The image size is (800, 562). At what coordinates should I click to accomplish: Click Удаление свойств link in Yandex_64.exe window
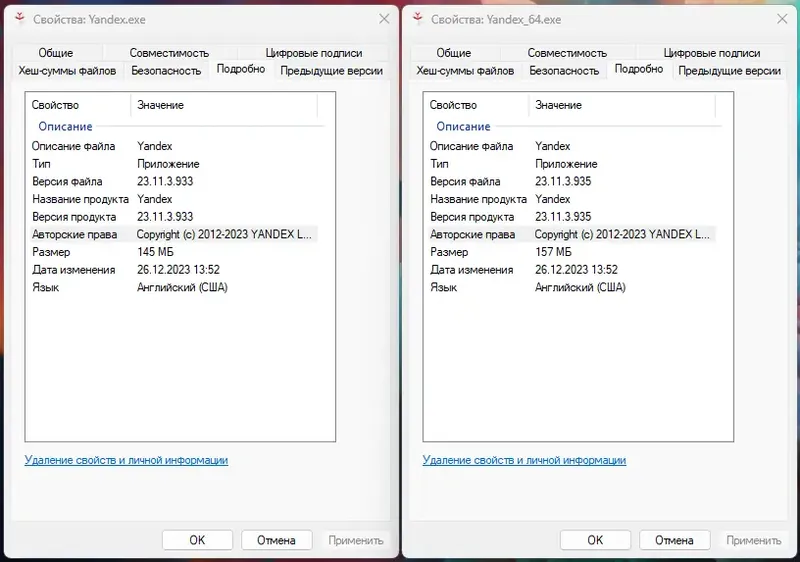pos(524,460)
